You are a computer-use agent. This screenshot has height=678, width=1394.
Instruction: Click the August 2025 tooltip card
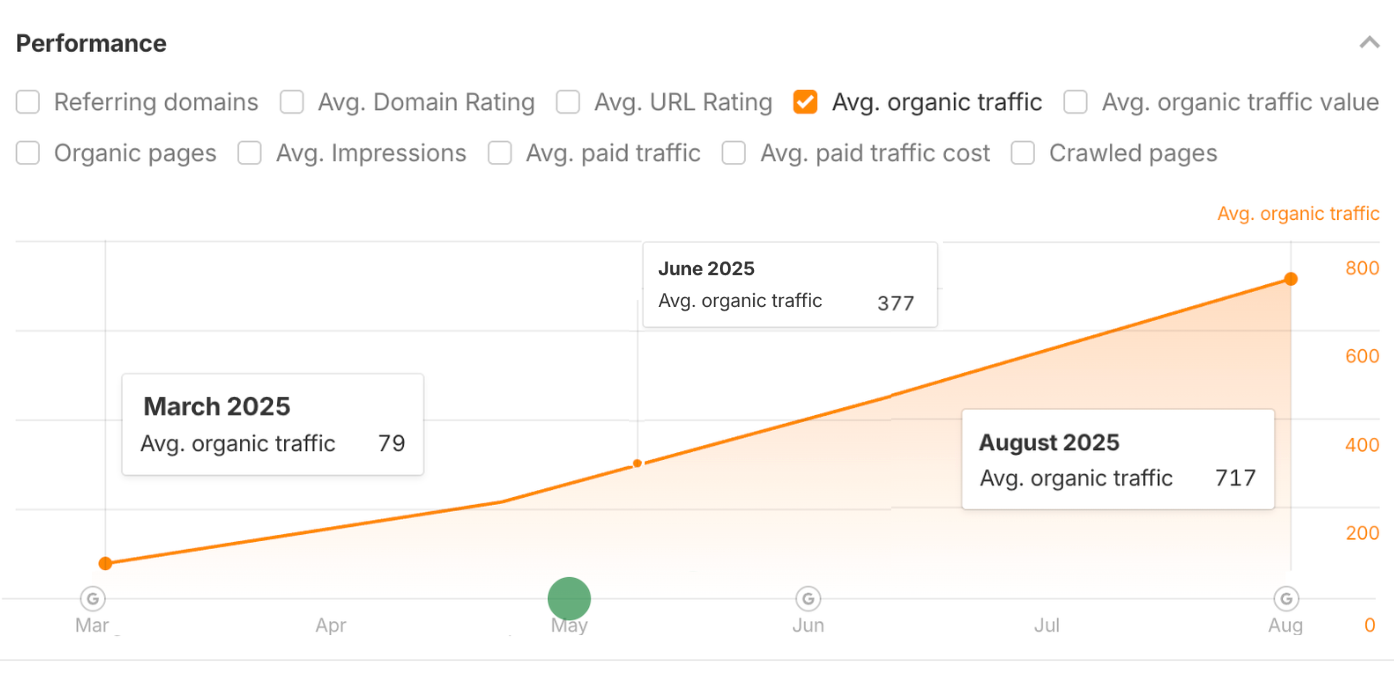click(x=1117, y=458)
